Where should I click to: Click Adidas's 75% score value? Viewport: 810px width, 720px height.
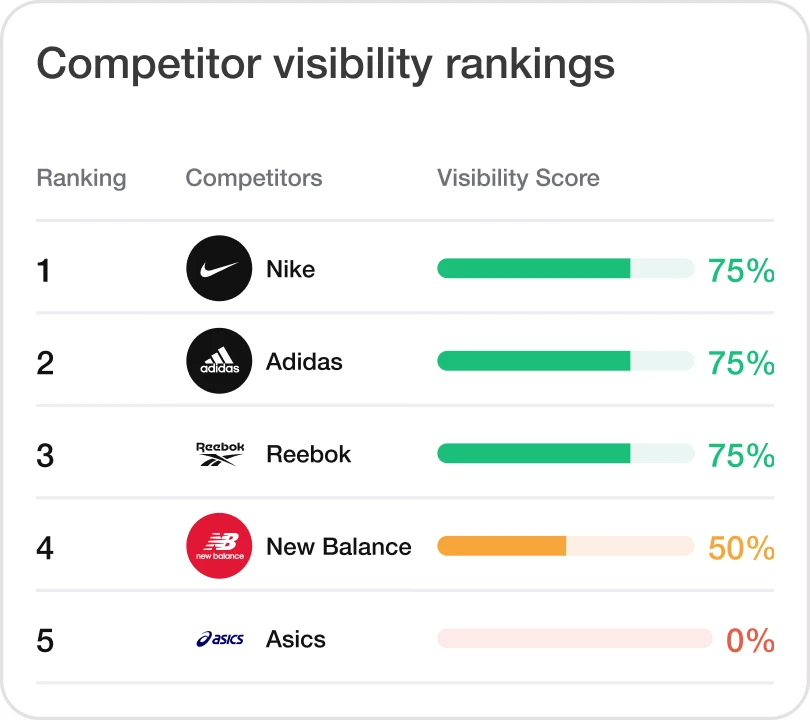(x=741, y=362)
